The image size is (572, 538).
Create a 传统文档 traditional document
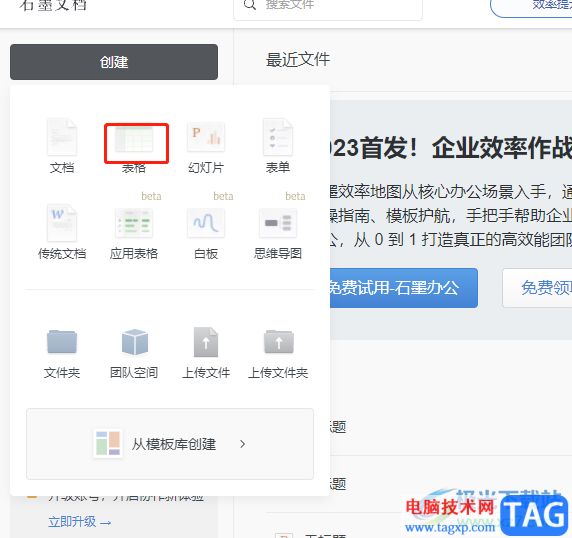[x=62, y=232]
